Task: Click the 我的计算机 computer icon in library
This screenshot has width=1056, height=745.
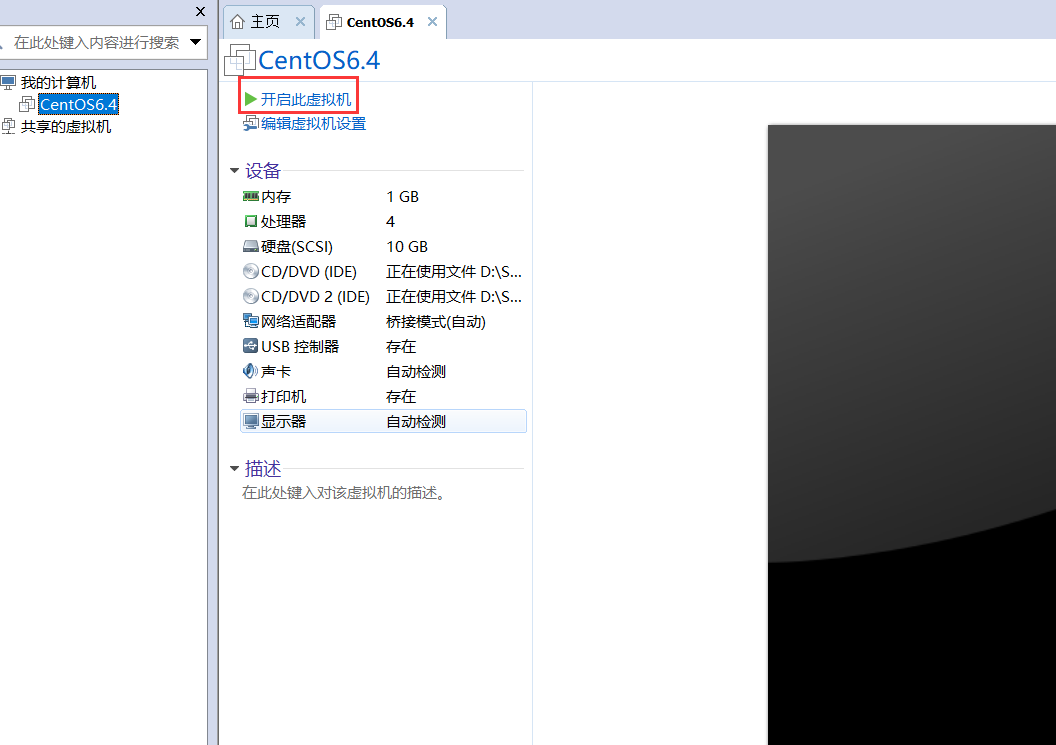Action: 8,82
